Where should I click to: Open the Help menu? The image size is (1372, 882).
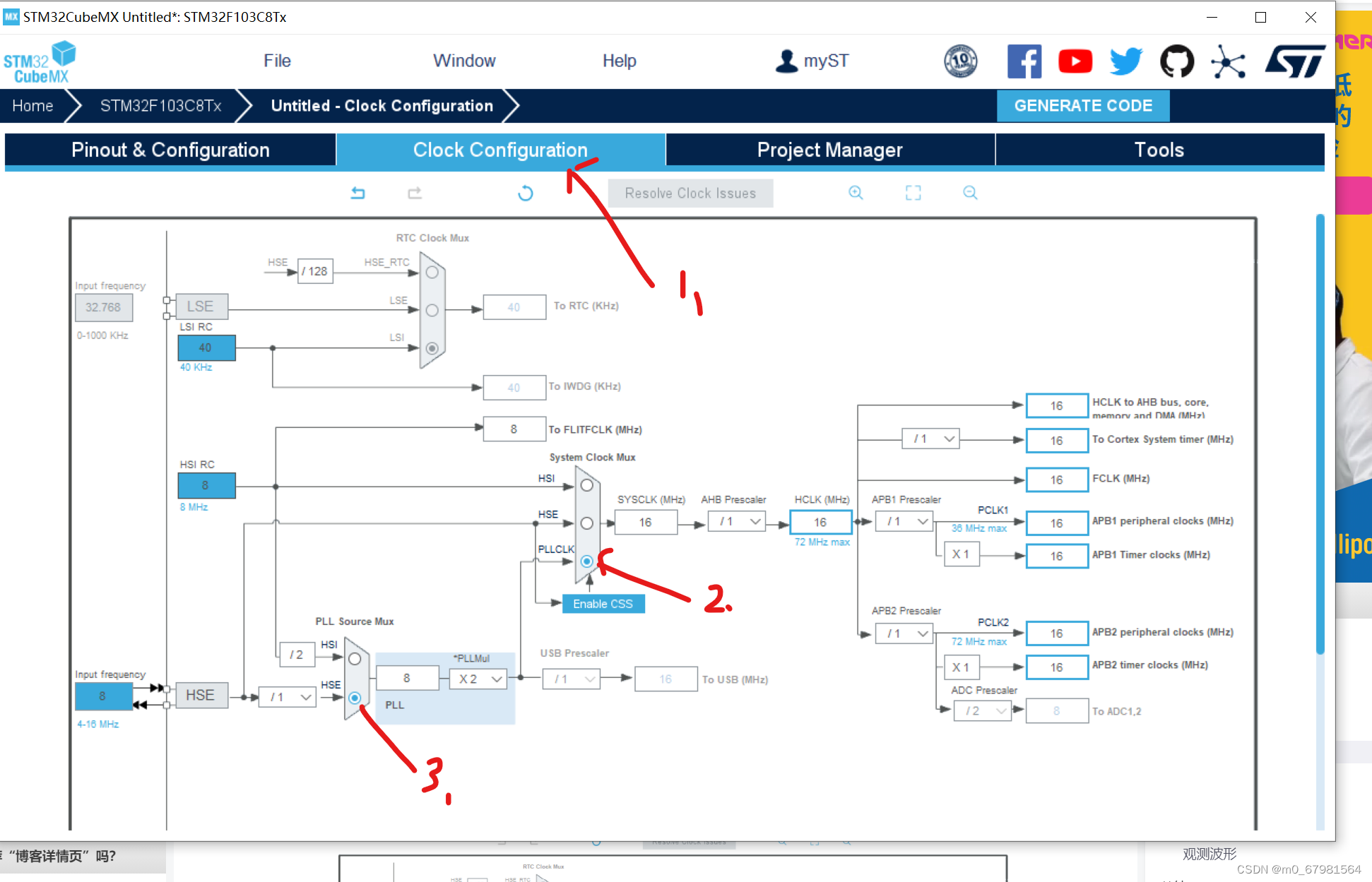(x=620, y=61)
